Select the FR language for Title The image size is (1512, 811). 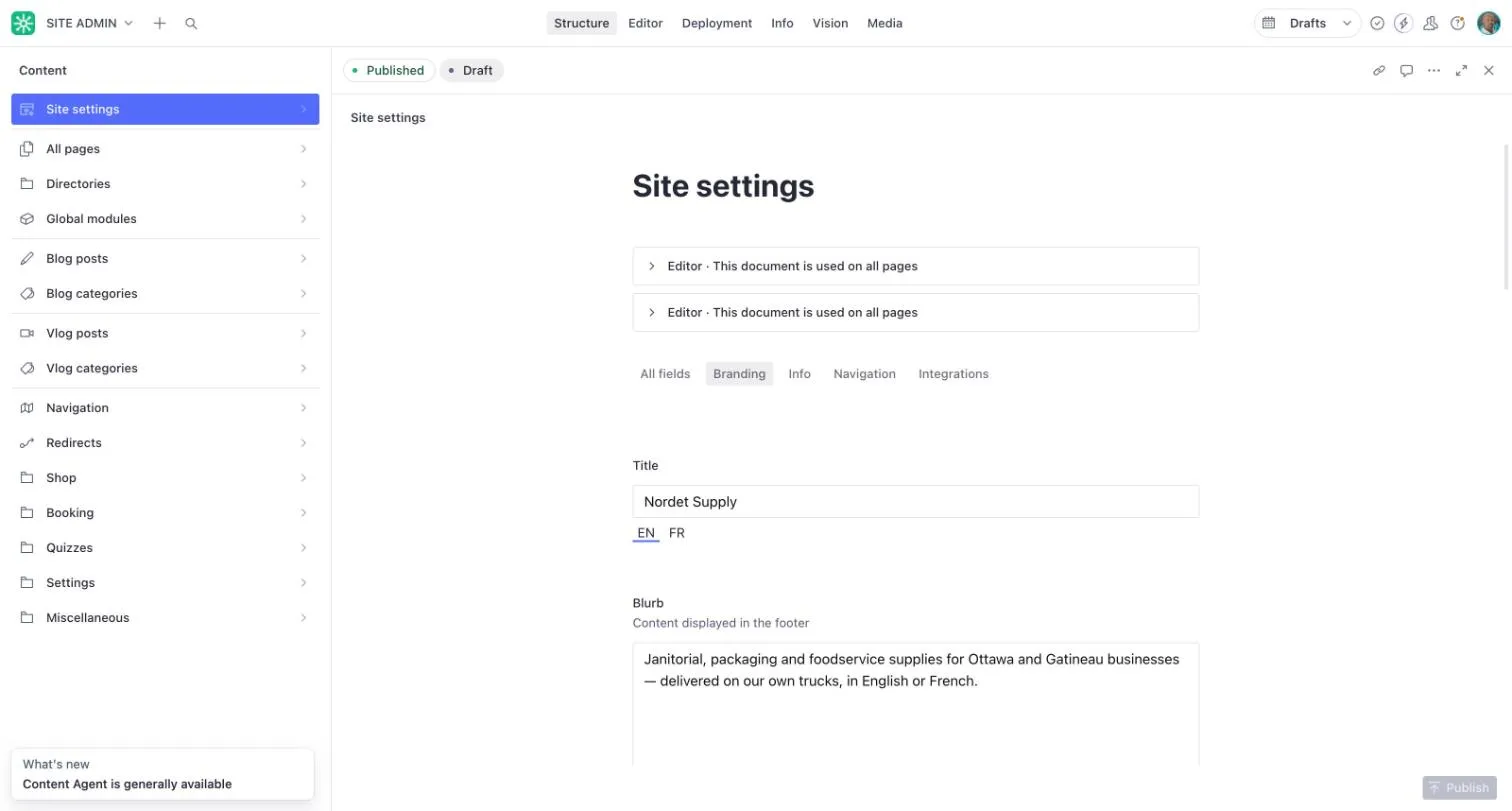tap(677, 533)
